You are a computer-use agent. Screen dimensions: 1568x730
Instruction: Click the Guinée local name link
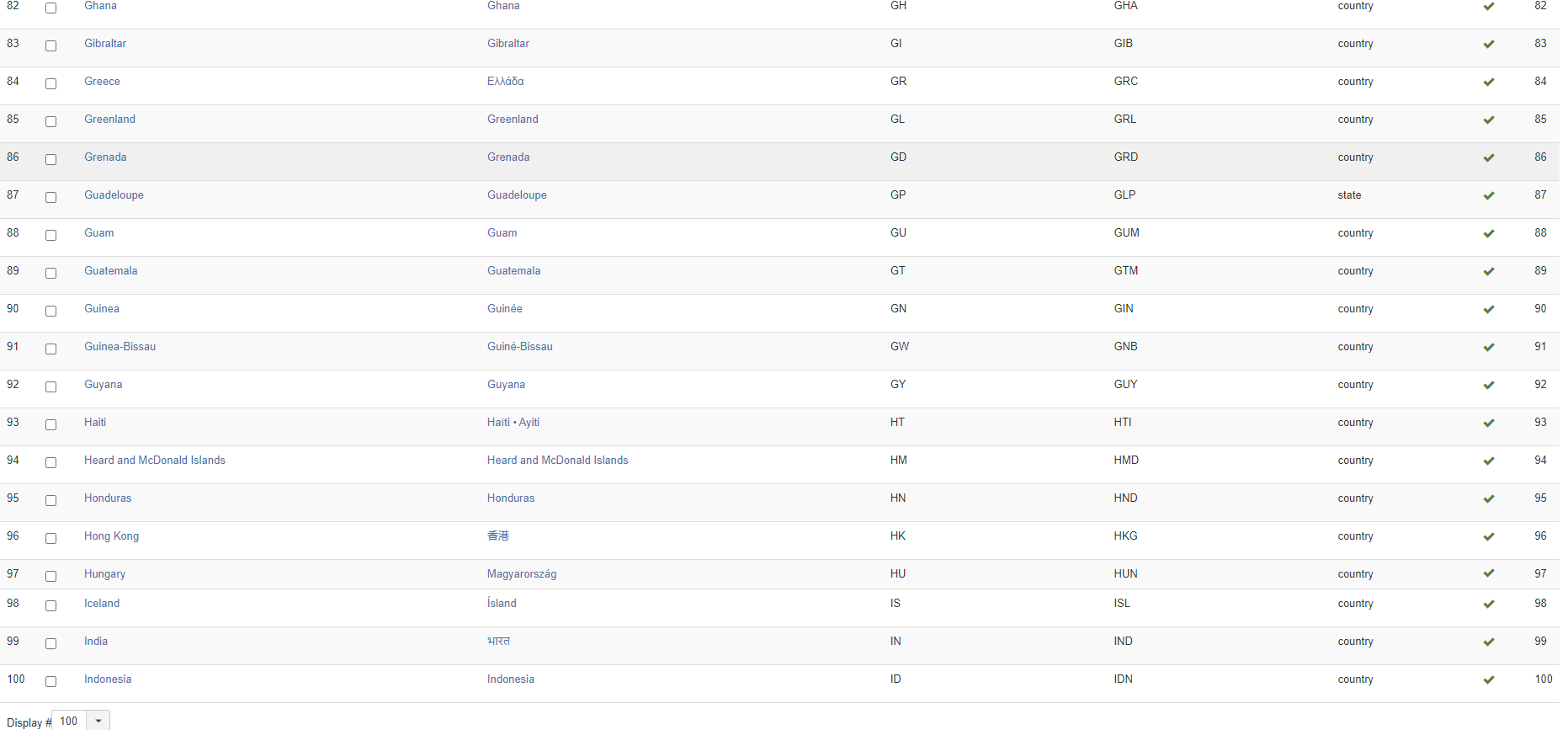click(504, 309)
